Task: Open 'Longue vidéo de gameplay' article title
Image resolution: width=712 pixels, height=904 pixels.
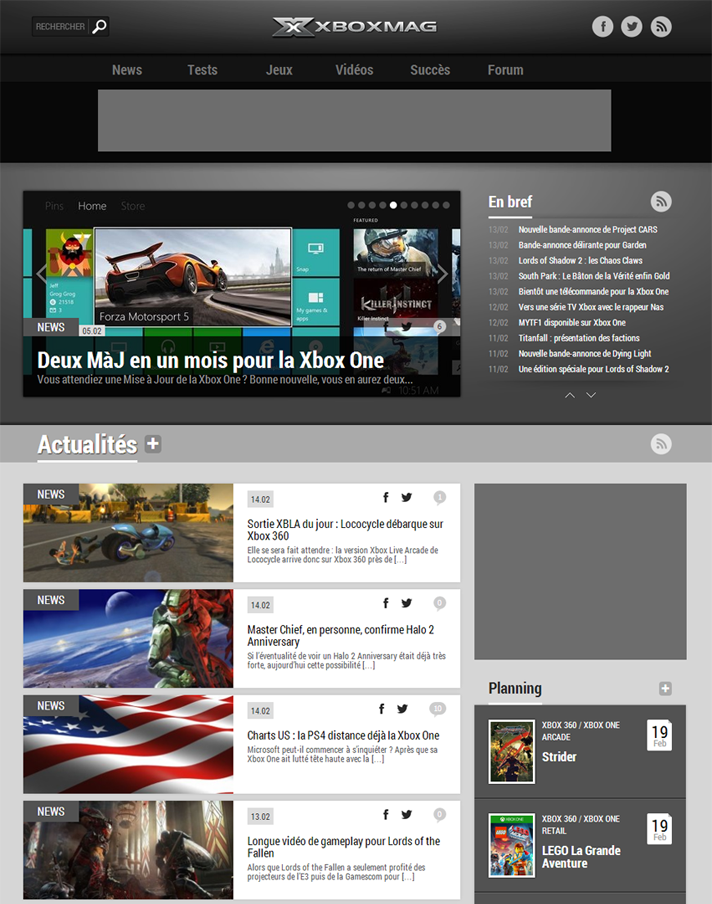Action: tap(344, 847)
